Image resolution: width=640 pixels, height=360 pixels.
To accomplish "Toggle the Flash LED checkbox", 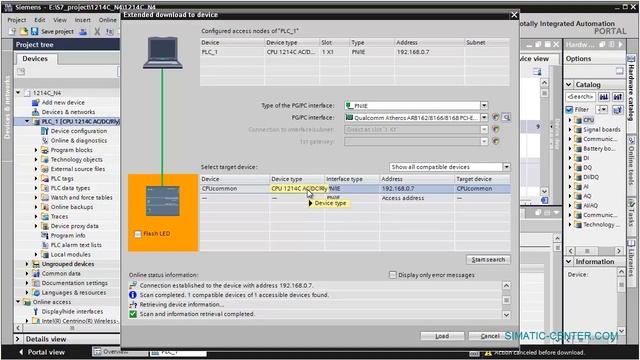I will pos(138,234).
